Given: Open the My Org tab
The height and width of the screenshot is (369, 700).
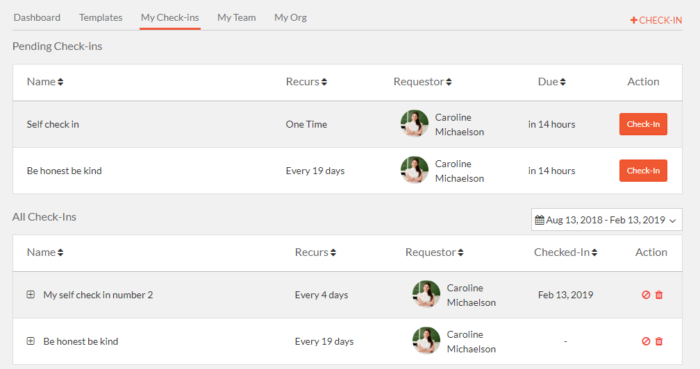Looking at the screenshot, I should click(290, 18).
